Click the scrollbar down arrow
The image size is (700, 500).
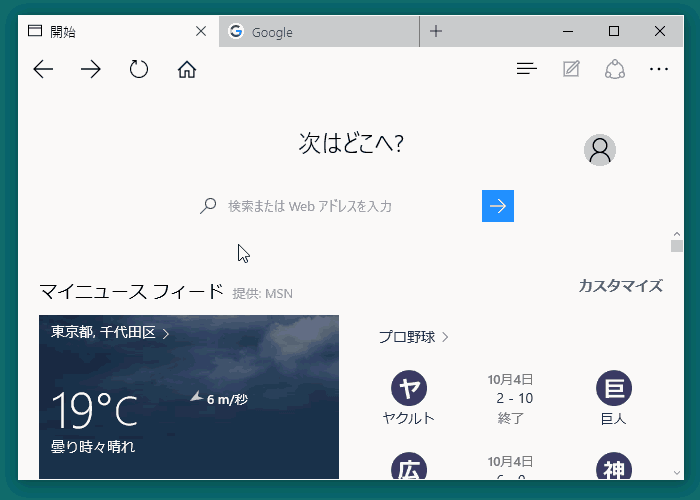pyautogui.click(x=677, y=473)
